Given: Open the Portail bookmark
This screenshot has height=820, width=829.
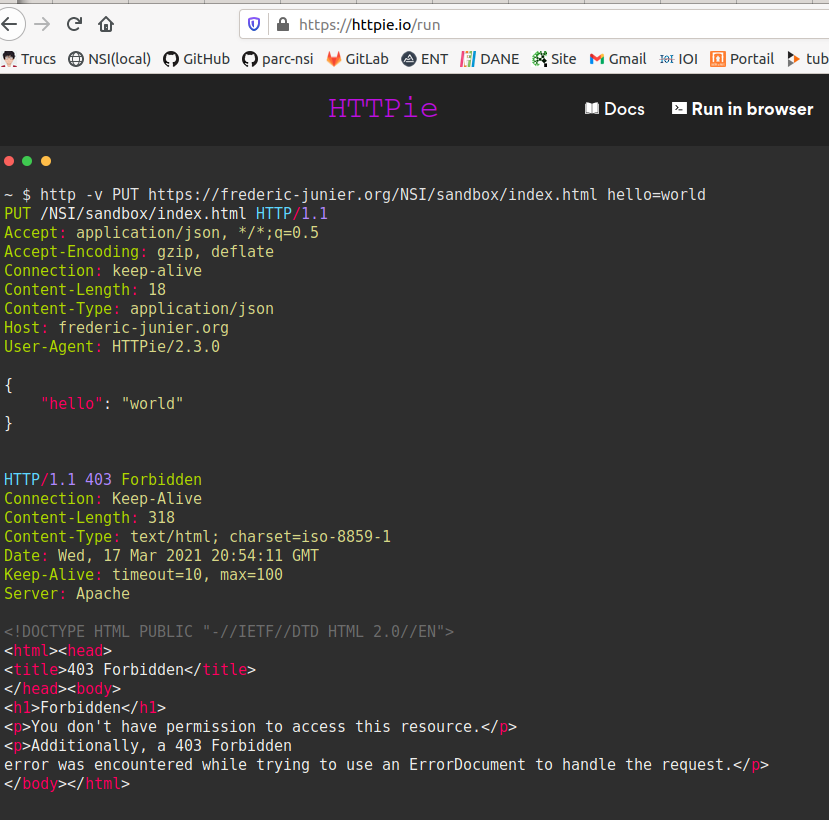Looking at the screenshot, I should coord(742,59).
